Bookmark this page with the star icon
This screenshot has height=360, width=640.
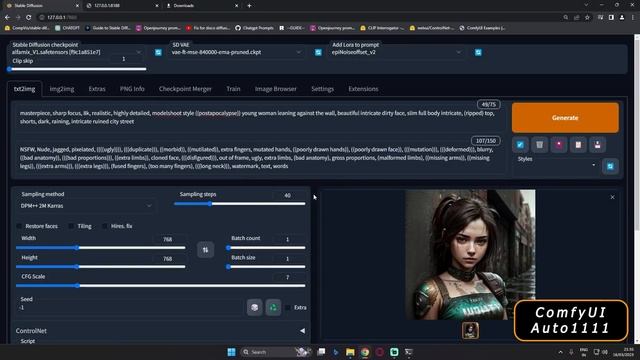point(587,18)
